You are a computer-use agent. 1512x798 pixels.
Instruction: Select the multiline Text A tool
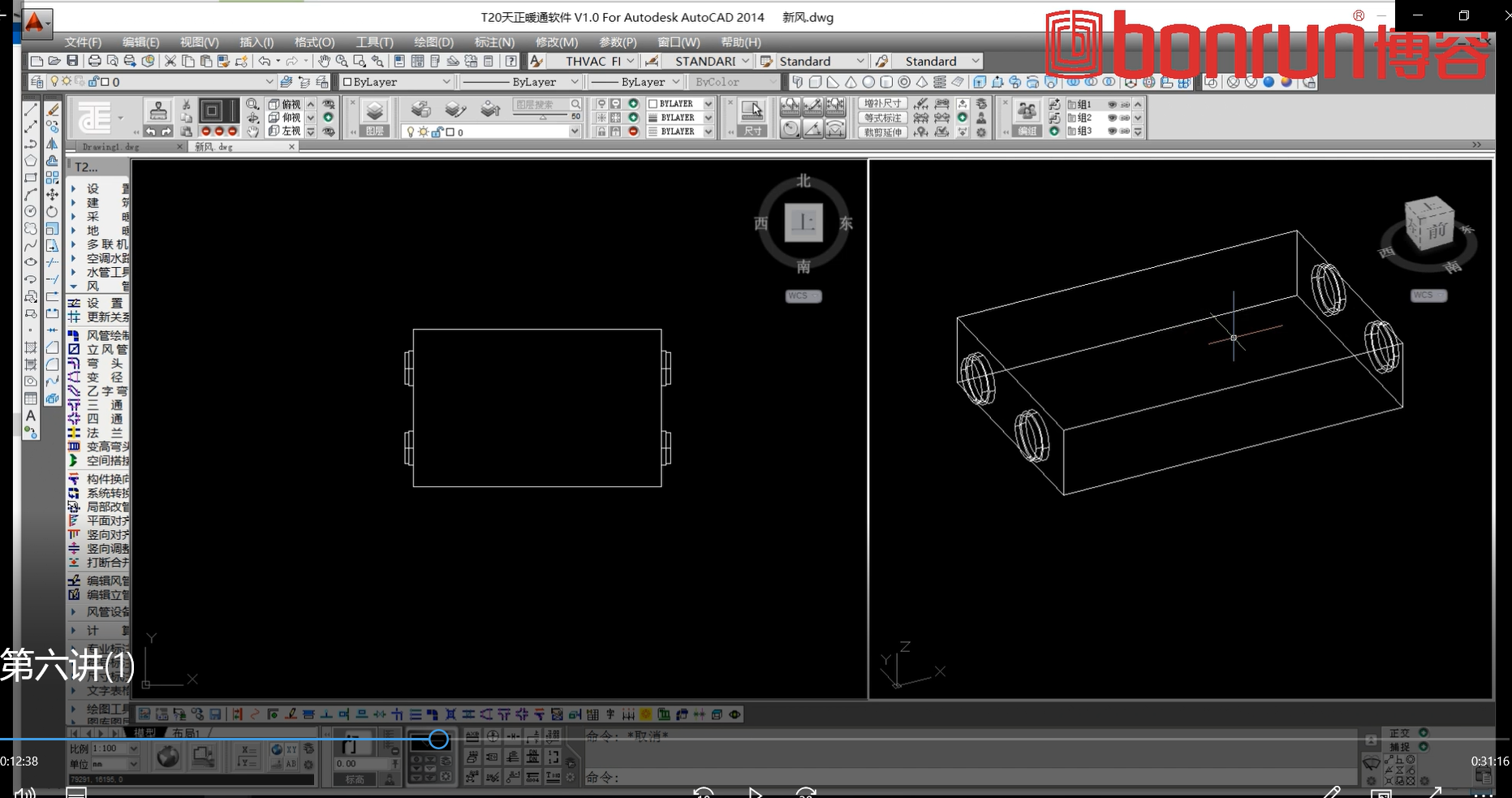click(x=31, y=416)
